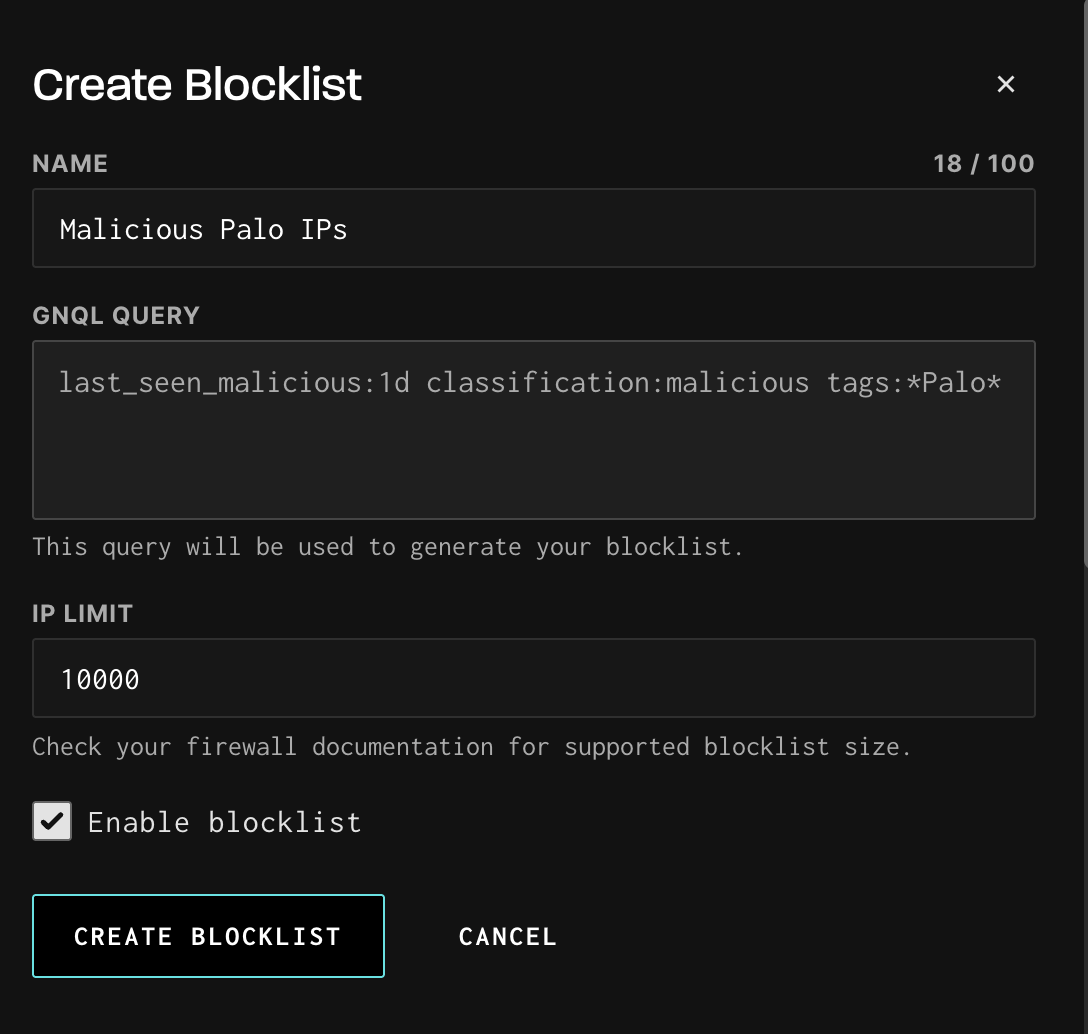Image resolution: width=1088 pixels, height=1034 pixels.
Task: Focus the IP Limit field showing 10000
Action: coord(533,679)
